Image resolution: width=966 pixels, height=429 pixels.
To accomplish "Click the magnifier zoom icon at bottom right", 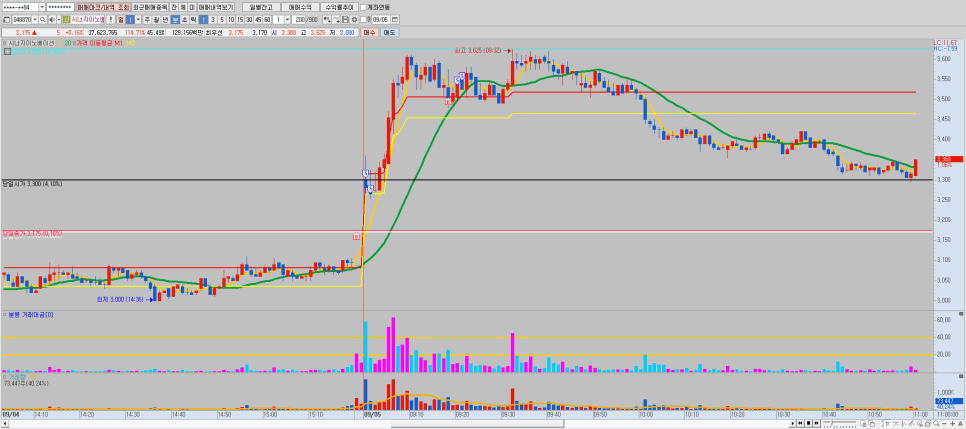I will click(x=936, y=423).
